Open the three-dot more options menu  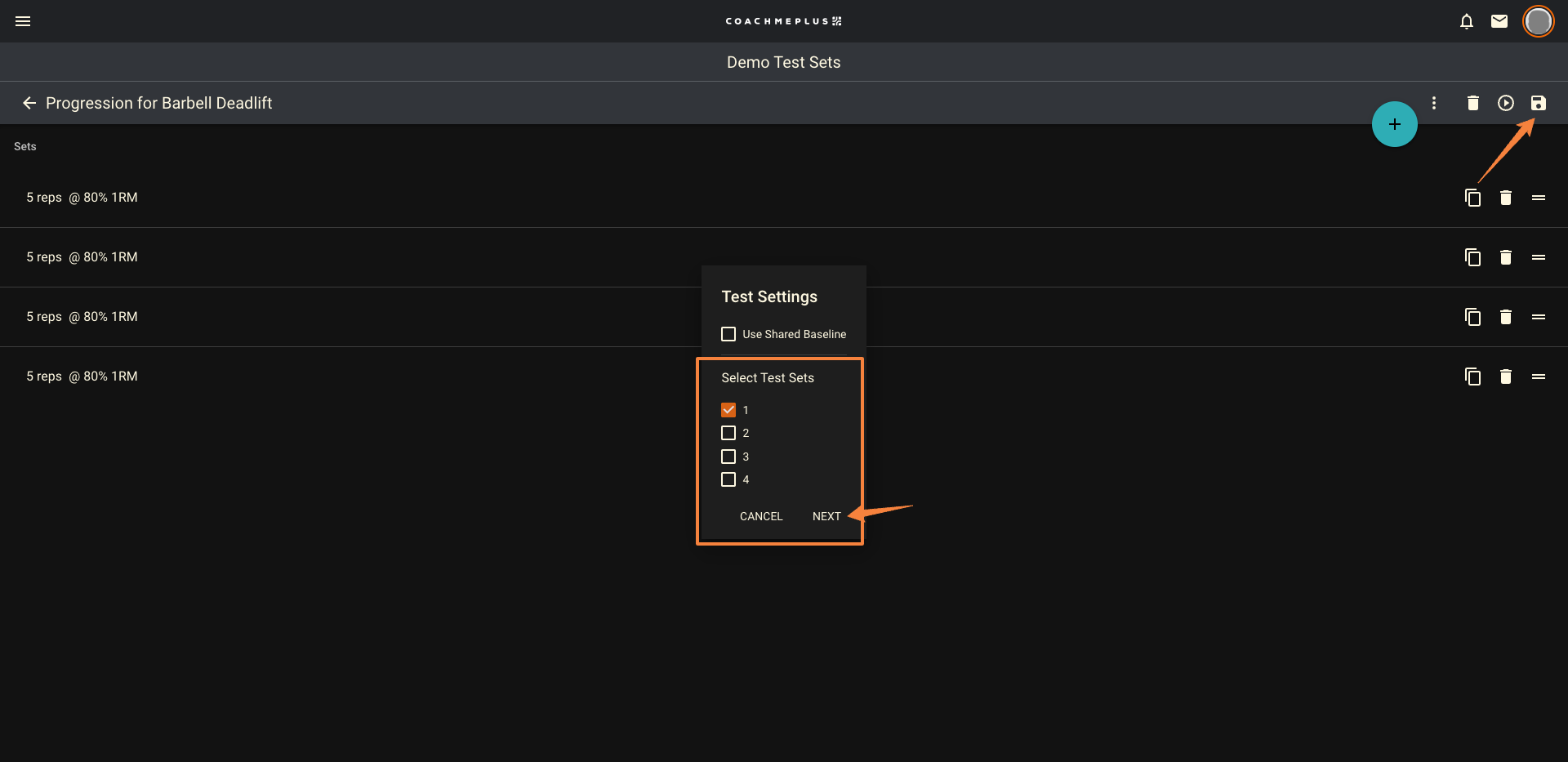click(x=1433, y=103)
